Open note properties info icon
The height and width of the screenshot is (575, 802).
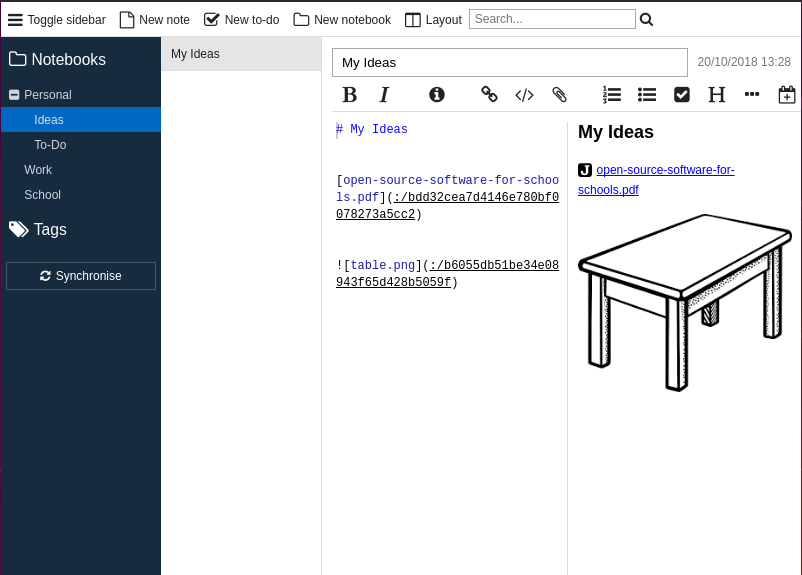click(437, 95)
